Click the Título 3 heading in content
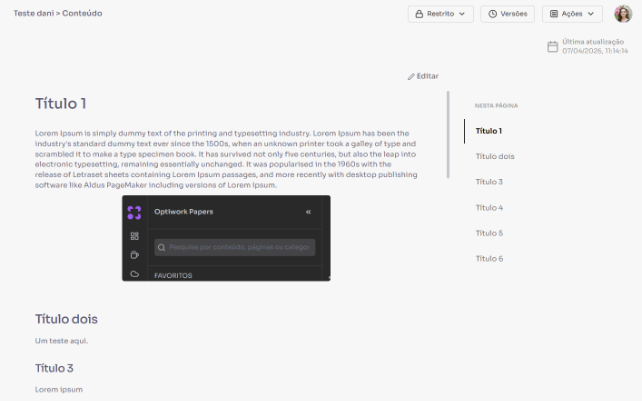Image resolution: width=642 pixels, height=401 pixels. tap(54, 368)
